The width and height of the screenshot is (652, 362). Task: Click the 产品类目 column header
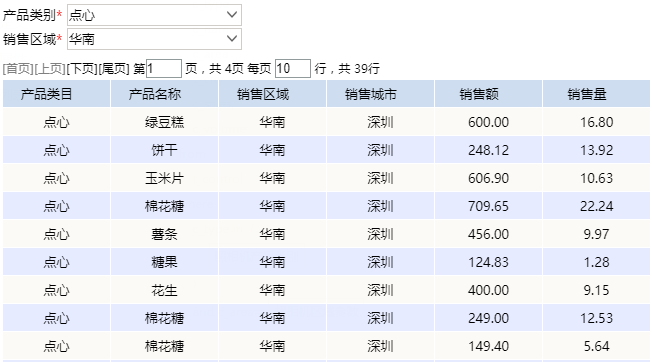[x=57, y=94]
